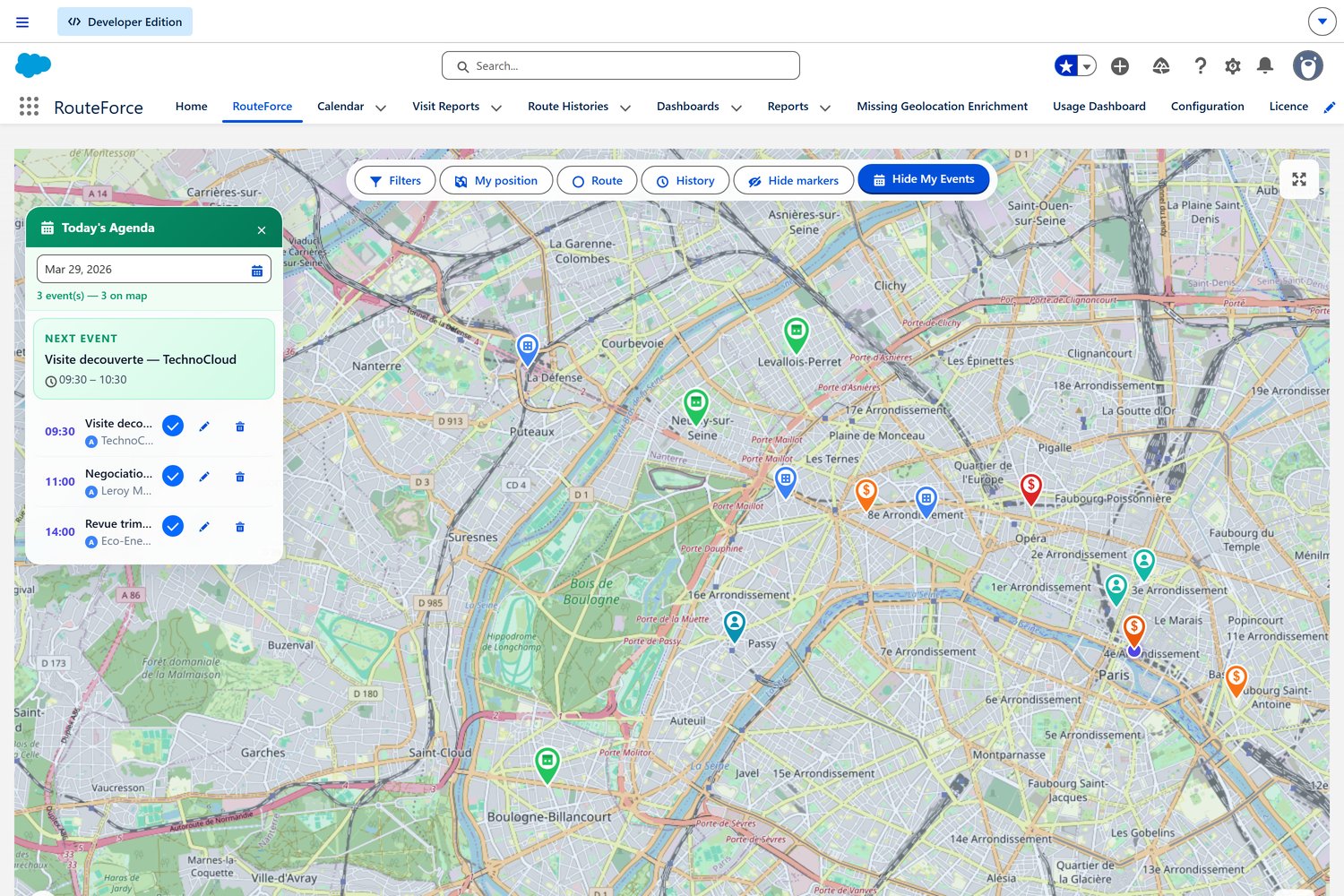Expand the Calendar tab dropdown chevron
Image resolution: width=1344 pixels, height=896 pixels.
381,108
